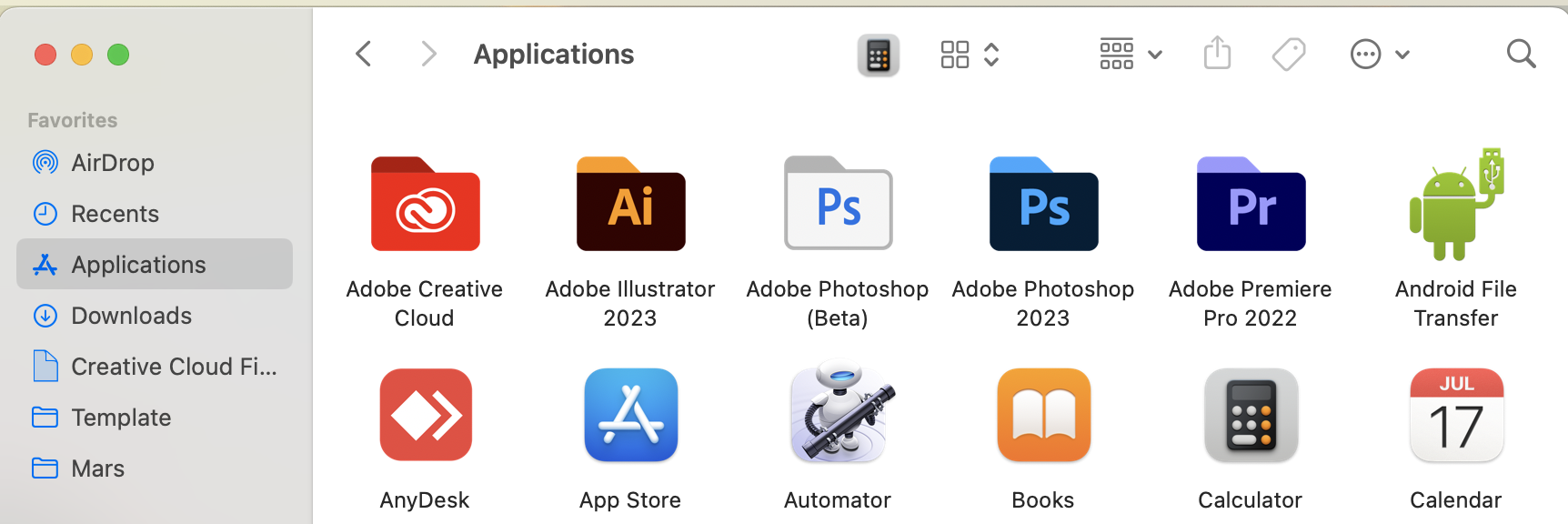
Task: Click the 'App Store' name label
Action: [630, 500]
